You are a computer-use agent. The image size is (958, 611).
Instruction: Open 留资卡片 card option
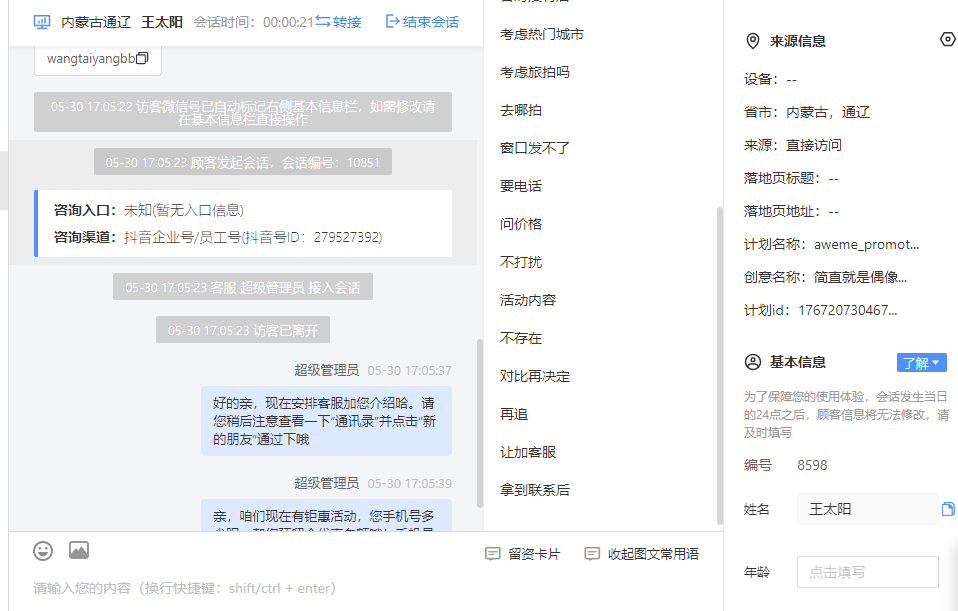[522, 554]
